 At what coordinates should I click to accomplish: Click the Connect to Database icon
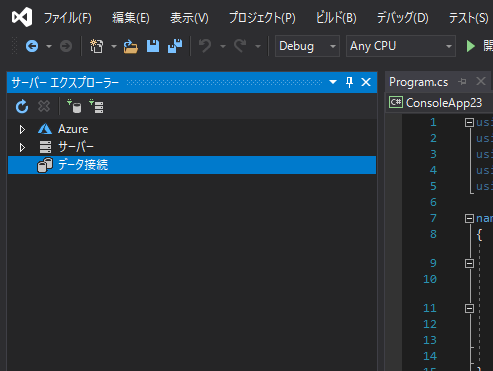pos(74,106)
